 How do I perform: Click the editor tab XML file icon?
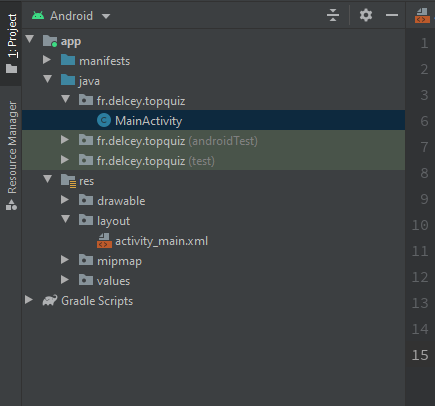422,15
